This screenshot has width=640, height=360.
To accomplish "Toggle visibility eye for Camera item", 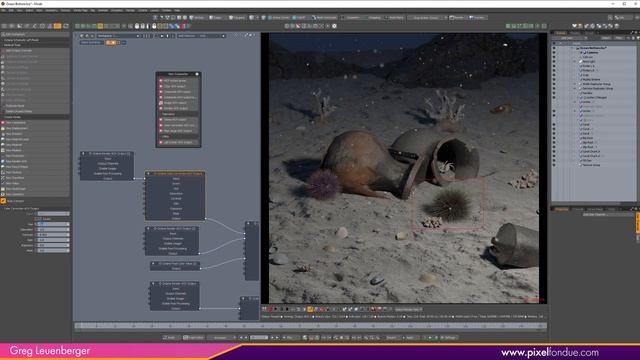I will (x=554, y=53).
